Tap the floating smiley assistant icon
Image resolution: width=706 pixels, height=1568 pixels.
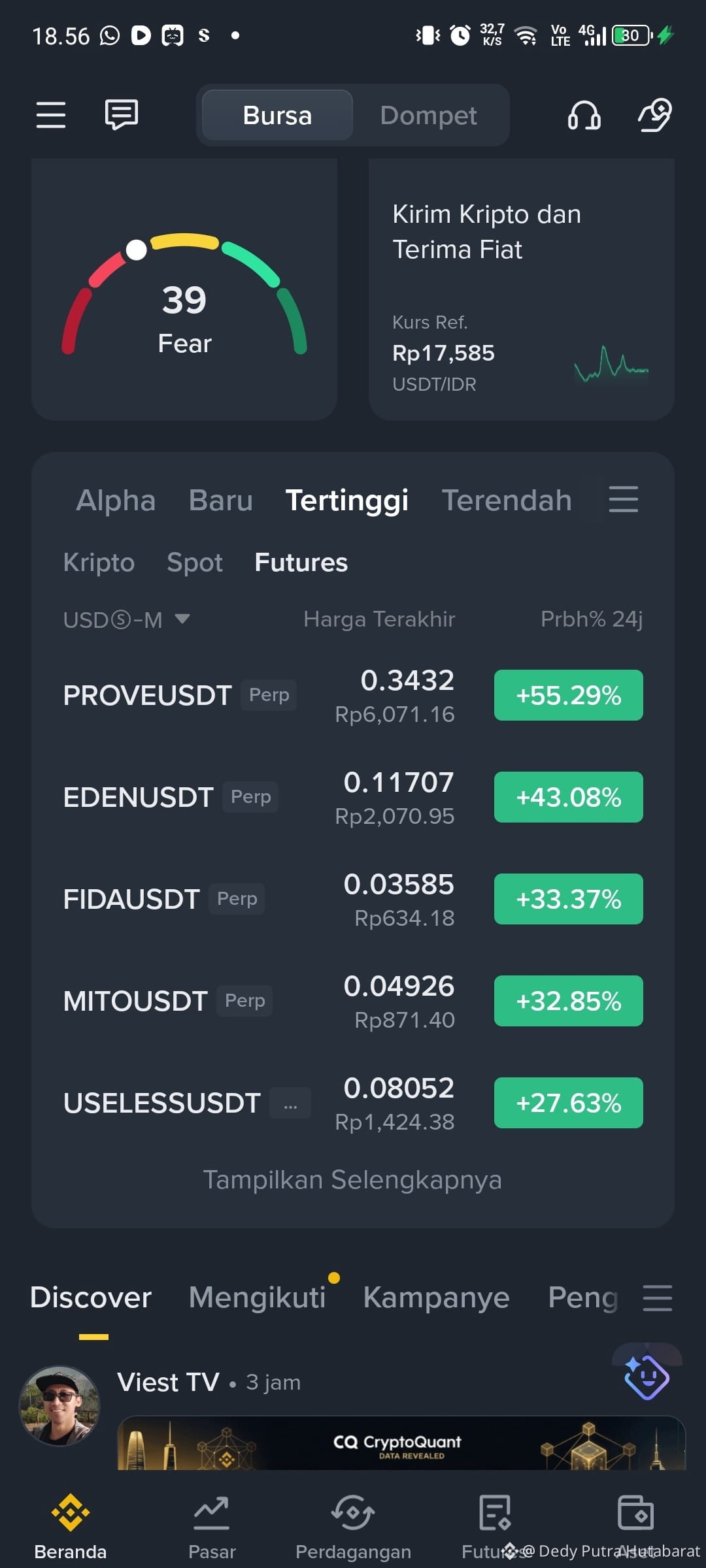click(647, 1377)
